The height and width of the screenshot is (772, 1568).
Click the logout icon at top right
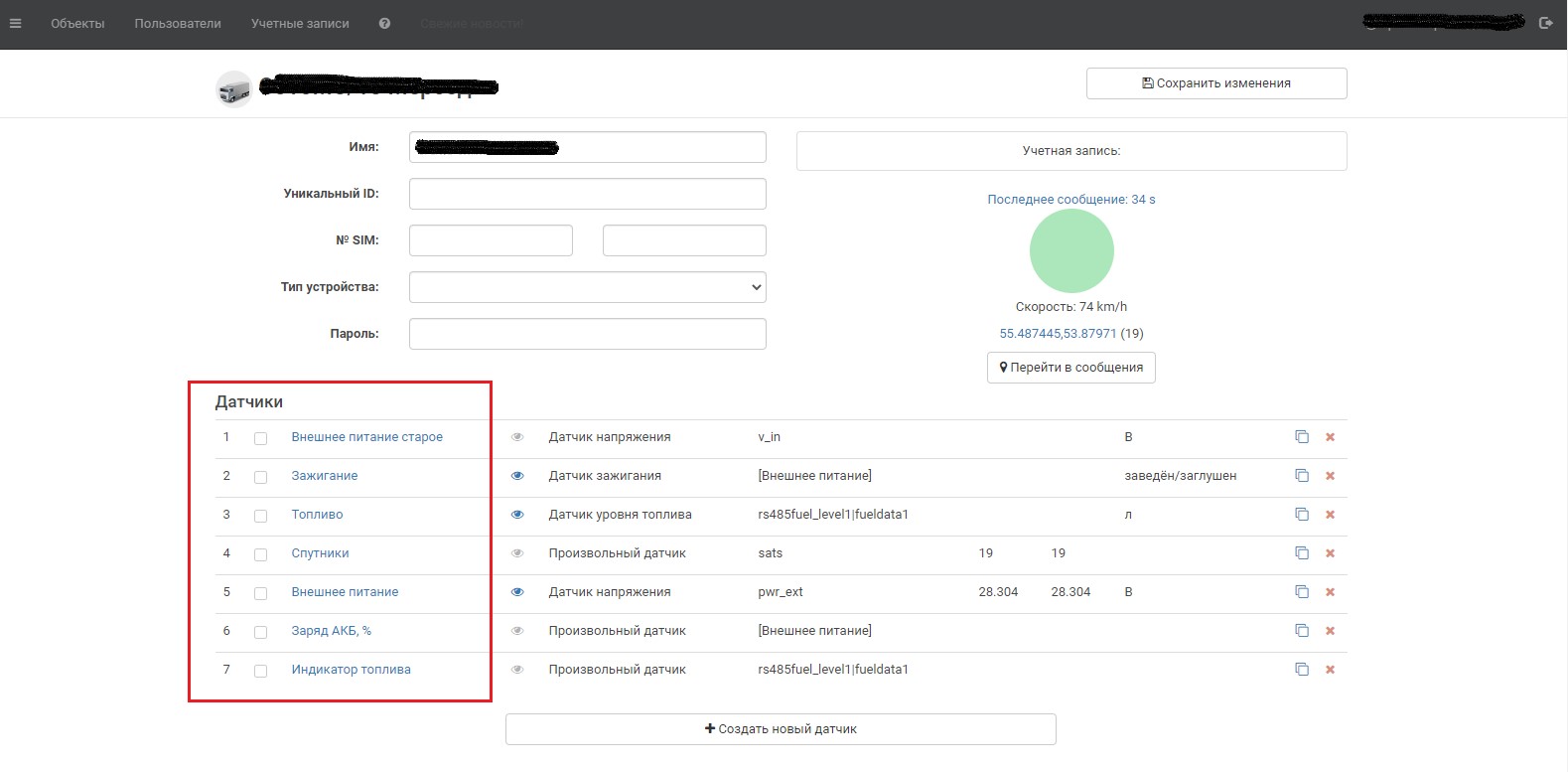tap(1545, 23)
